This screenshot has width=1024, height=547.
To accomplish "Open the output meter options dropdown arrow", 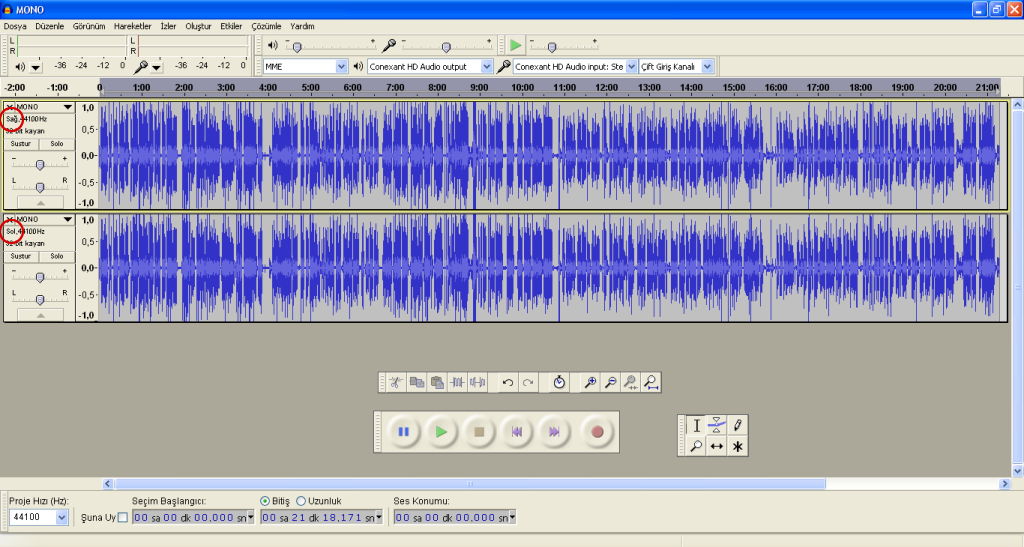I will [x=36, y=67].
